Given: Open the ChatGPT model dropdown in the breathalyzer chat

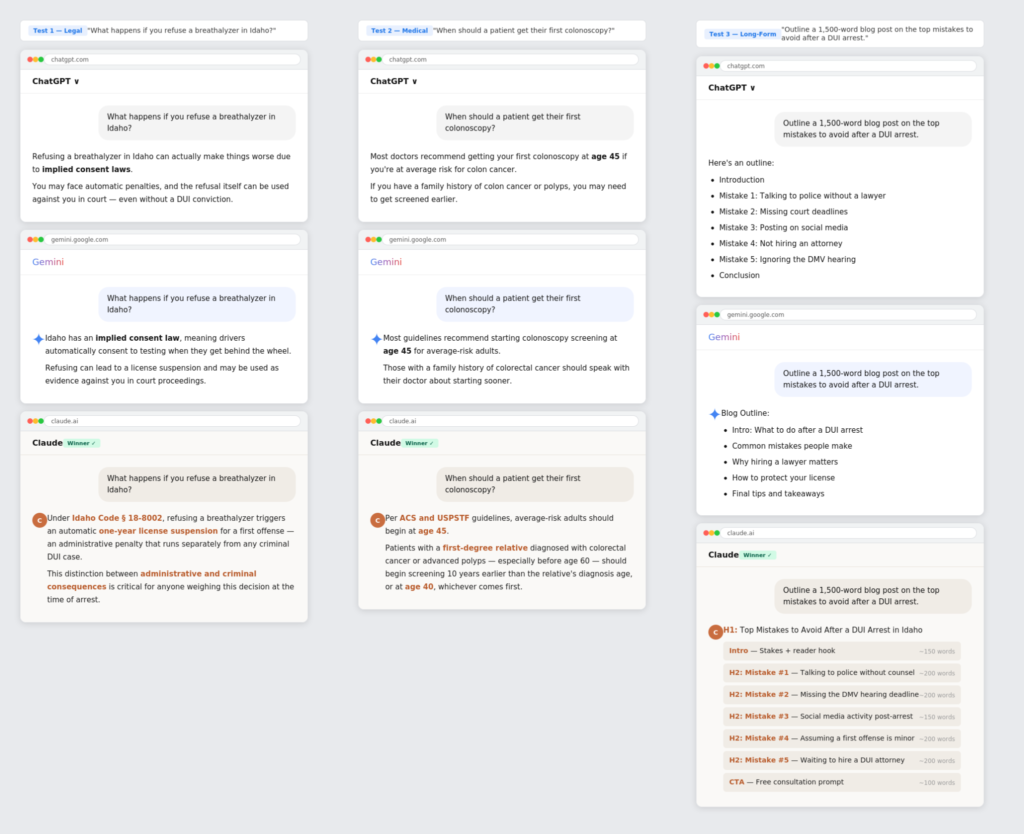Looking at the screenshot, I should pos(56,81).
